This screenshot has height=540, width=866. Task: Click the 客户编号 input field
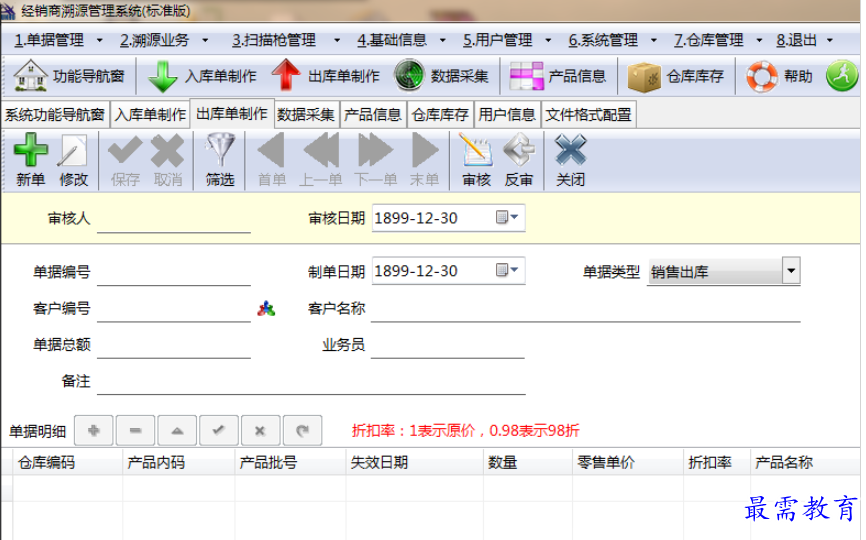coord(174,309)
